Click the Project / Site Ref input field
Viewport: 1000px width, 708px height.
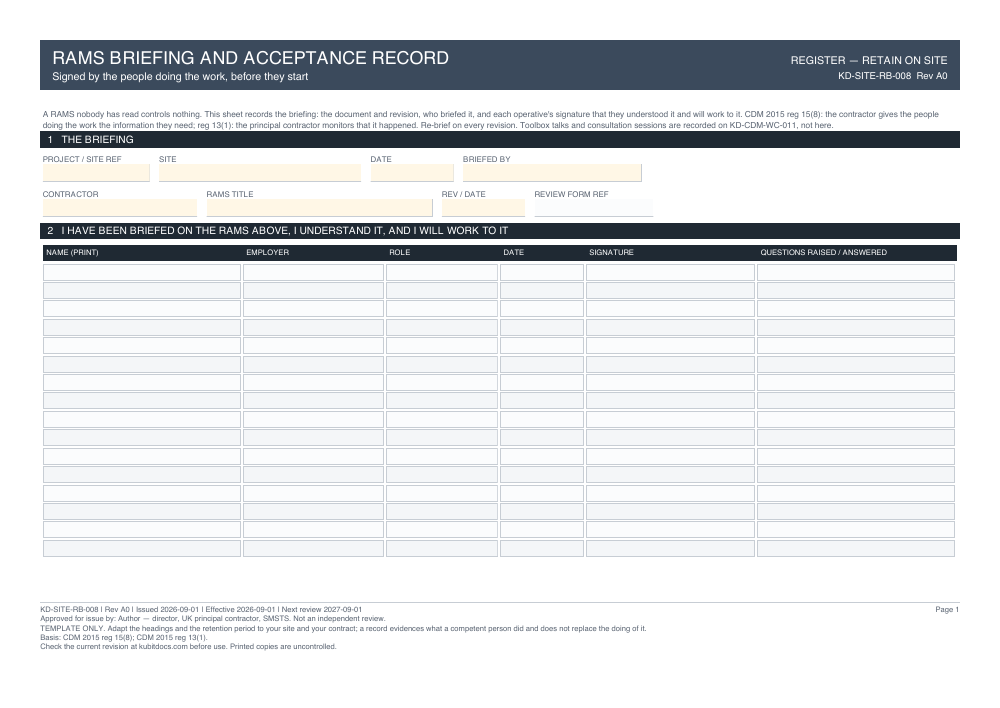(x=96, y=173)
